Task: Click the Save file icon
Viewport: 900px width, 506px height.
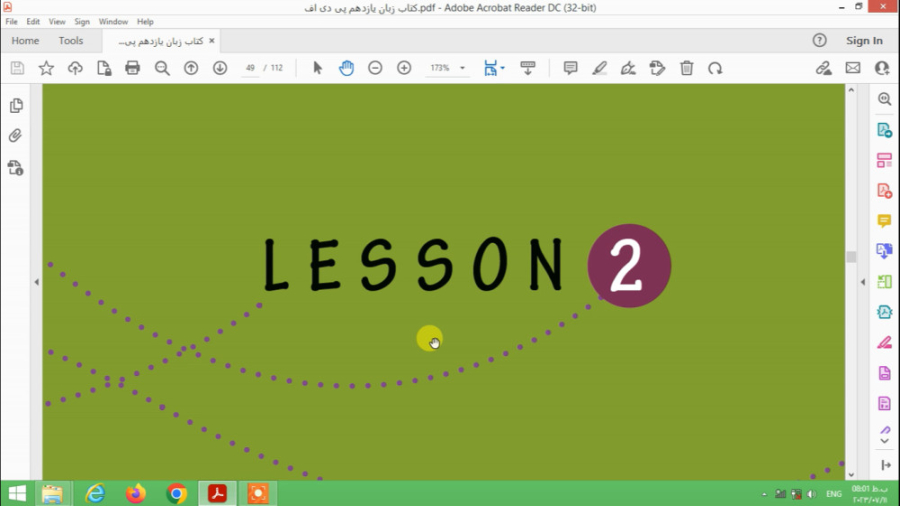Action: click(17, 68)
